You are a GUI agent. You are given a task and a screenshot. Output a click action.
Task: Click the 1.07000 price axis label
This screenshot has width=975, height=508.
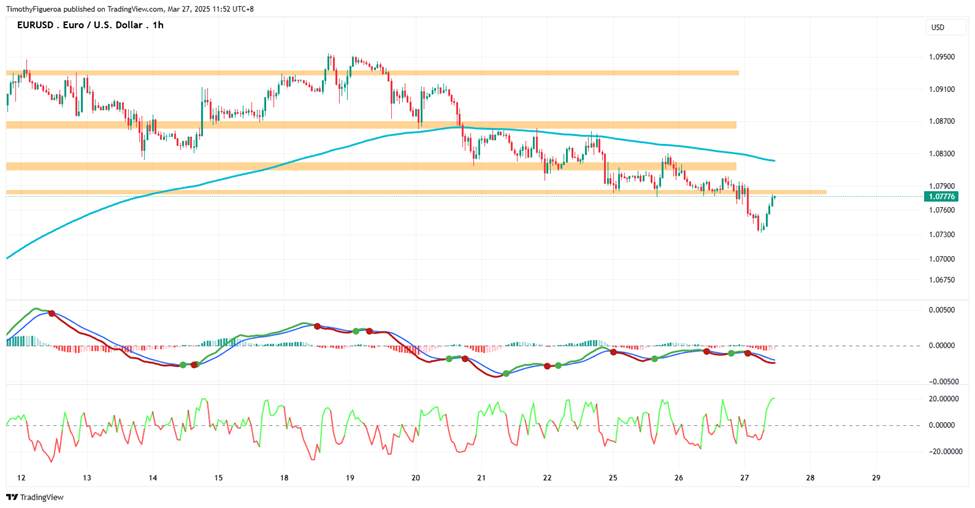tap(942, 259)
